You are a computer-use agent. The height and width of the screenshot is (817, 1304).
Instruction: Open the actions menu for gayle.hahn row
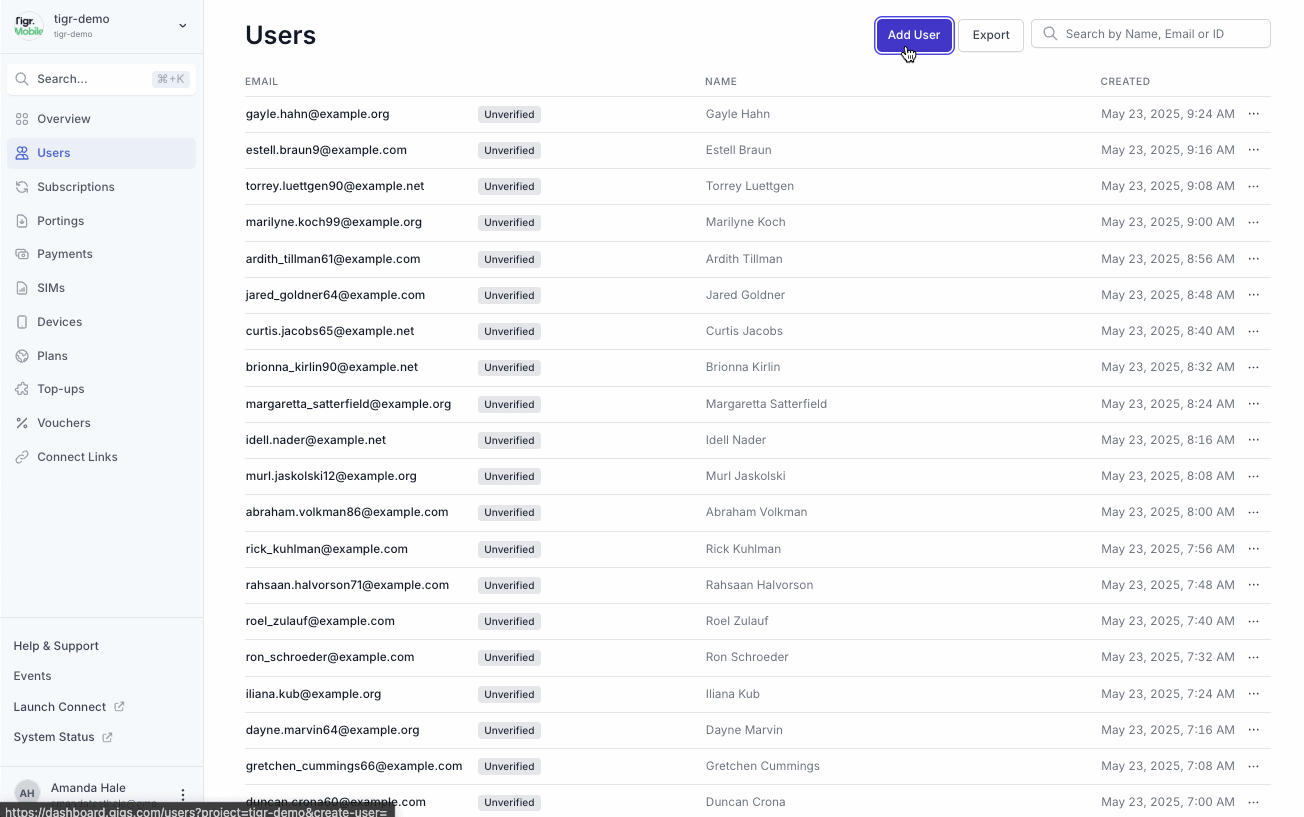(x=1254, y=113)
